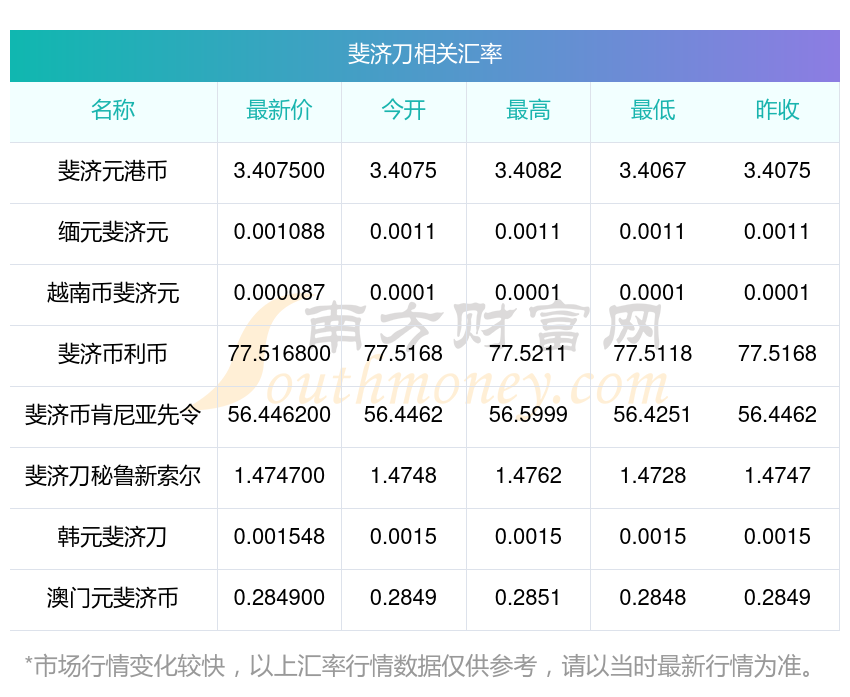Open the 澳门元斐济币 currency pair

click(113, 598)
